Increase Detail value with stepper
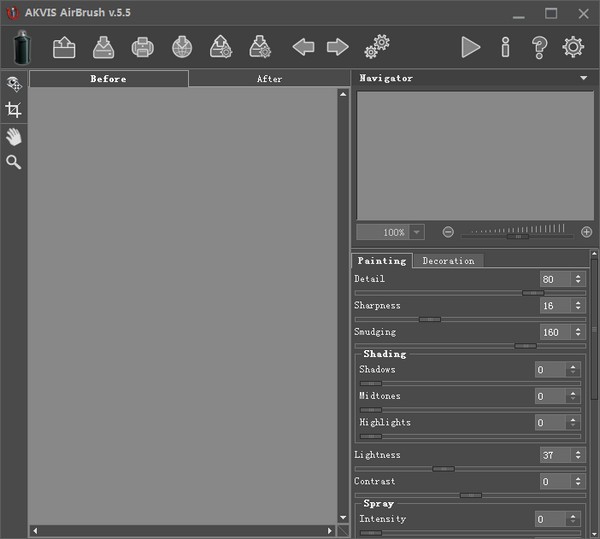 click(576, 276)
